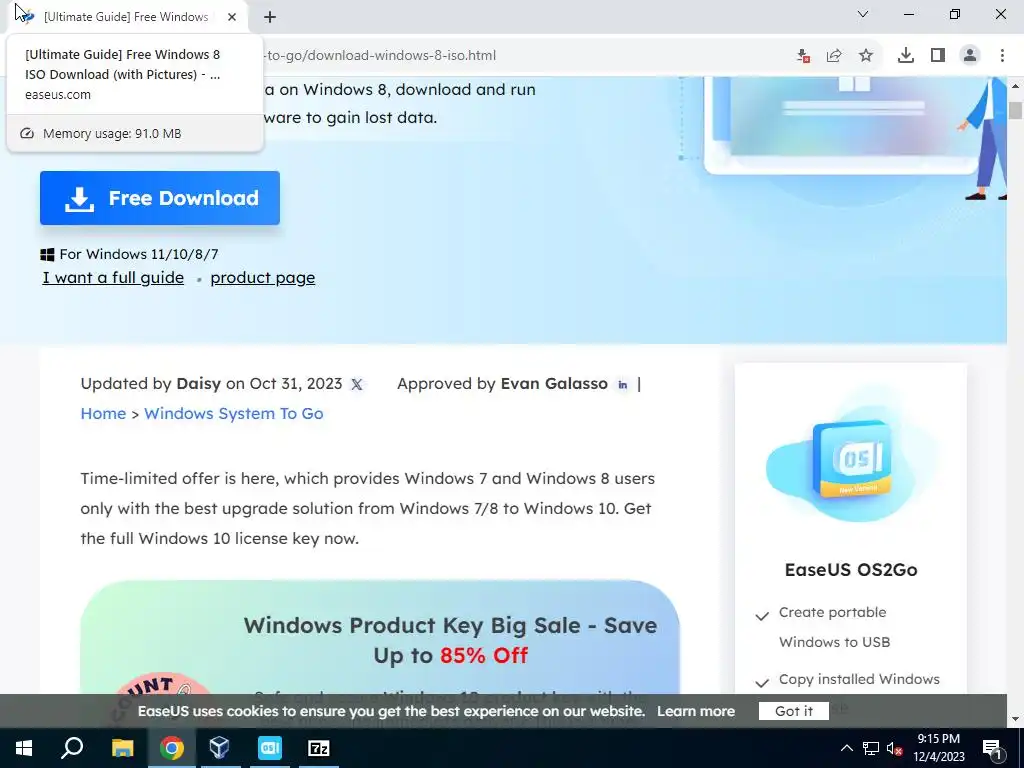Open Chrome downloads icon
The height and width of the screenshot is (768, 1024).
pos(906,56)
